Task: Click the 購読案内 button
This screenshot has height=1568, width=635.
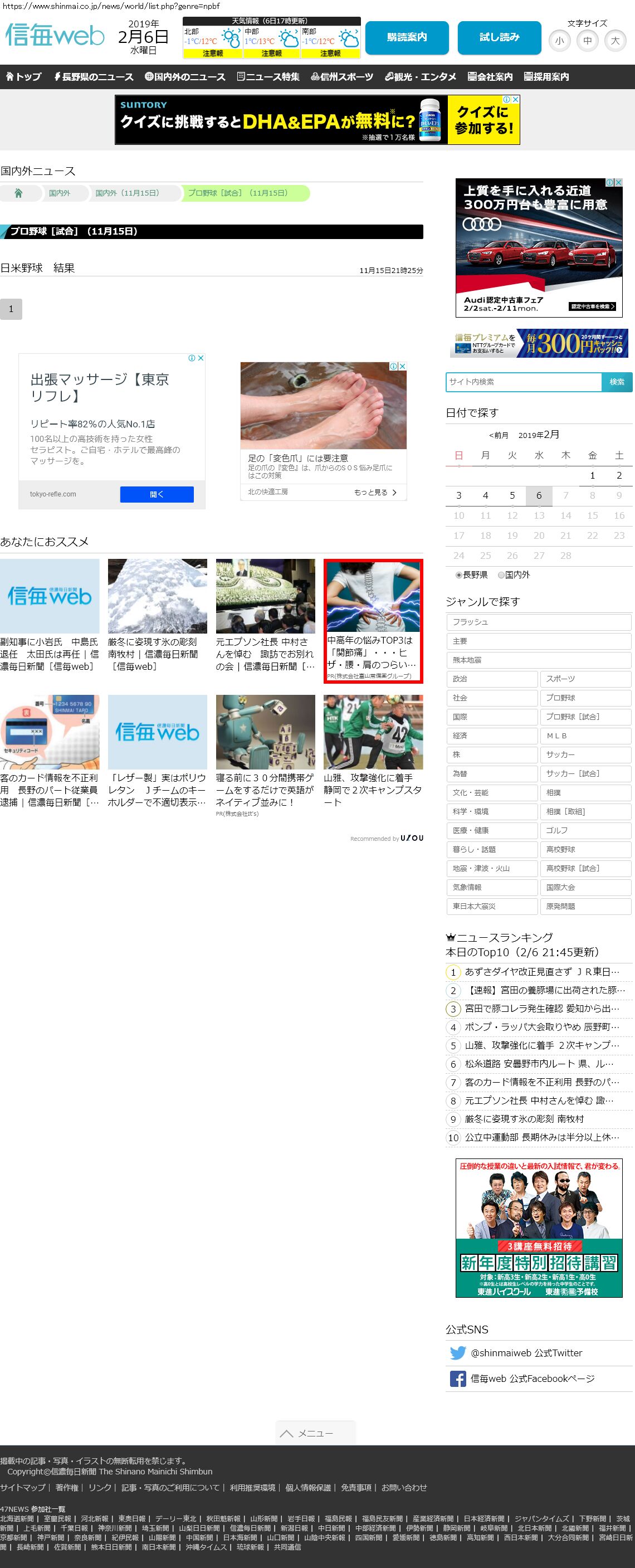Action: pyautogui.click(x=407, y=38)
